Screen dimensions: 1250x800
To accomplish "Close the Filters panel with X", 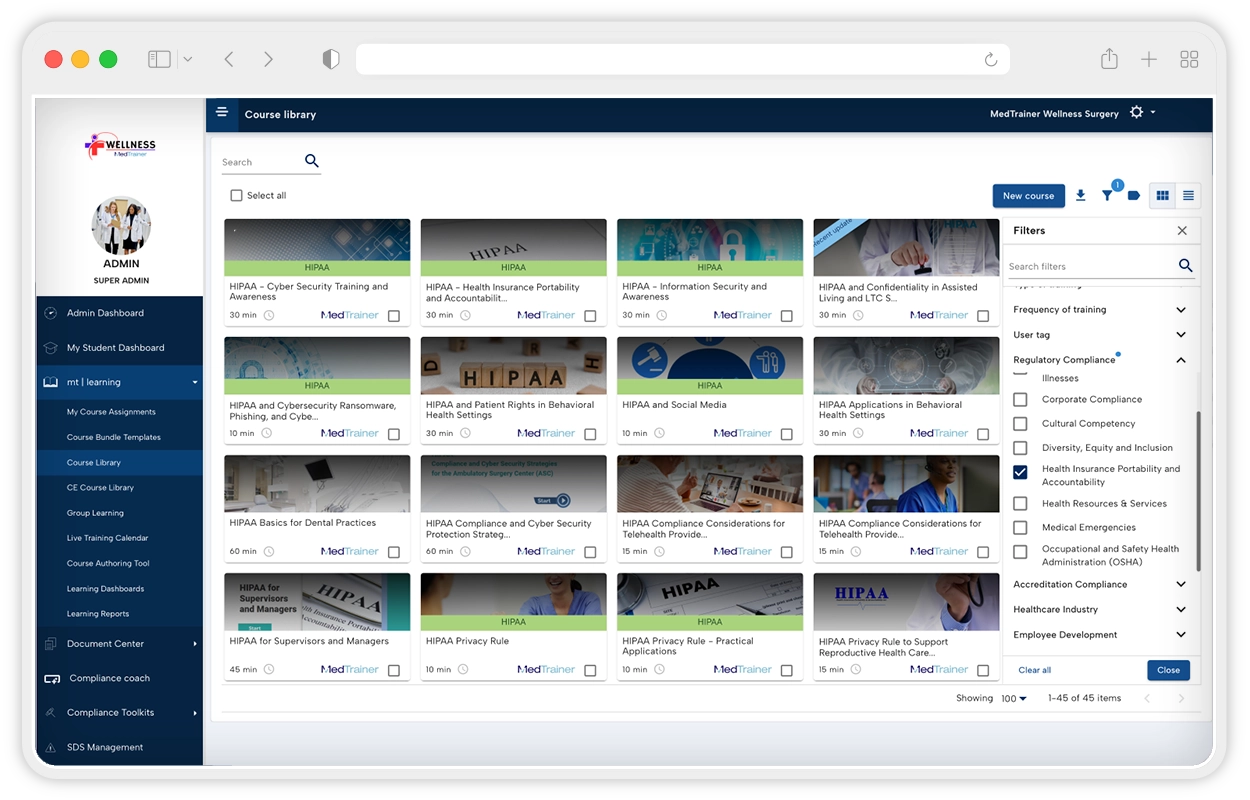I will [x=1182, y=231].
